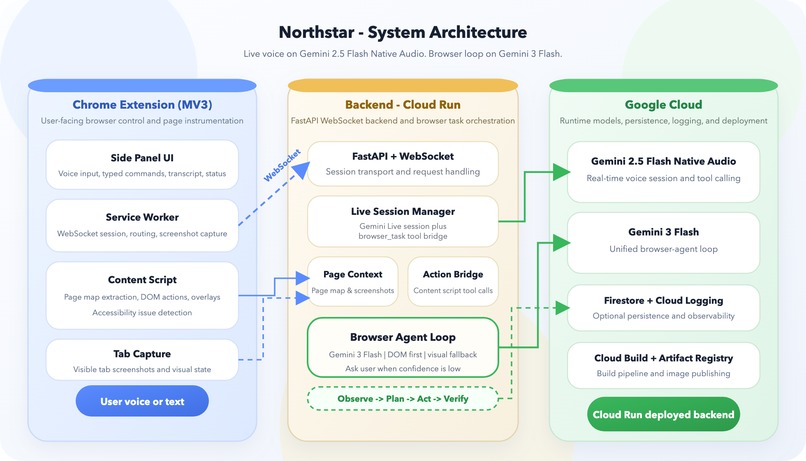Click the Gemini 2.5 Flash Native Audio card
The image size is (806, 461).
(x=663, y=172)
